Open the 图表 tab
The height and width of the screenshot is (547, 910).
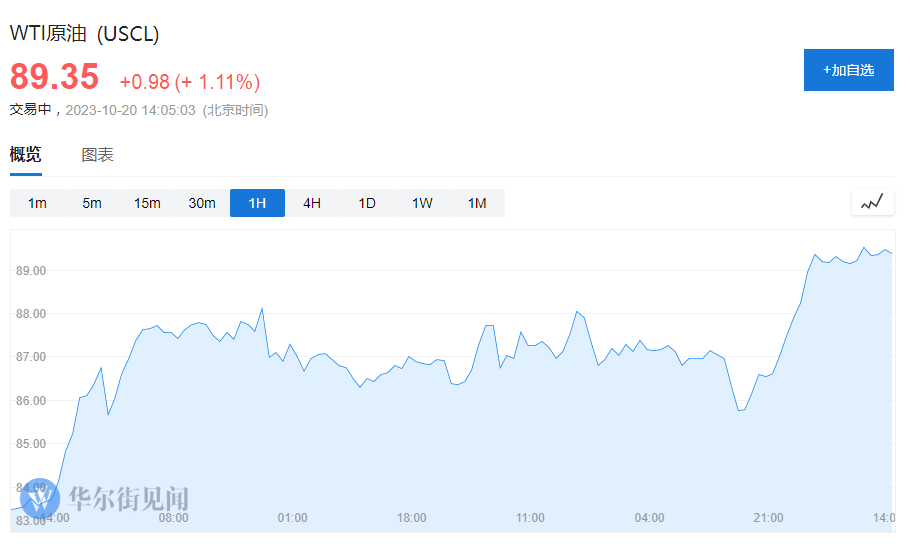[97, 155]
